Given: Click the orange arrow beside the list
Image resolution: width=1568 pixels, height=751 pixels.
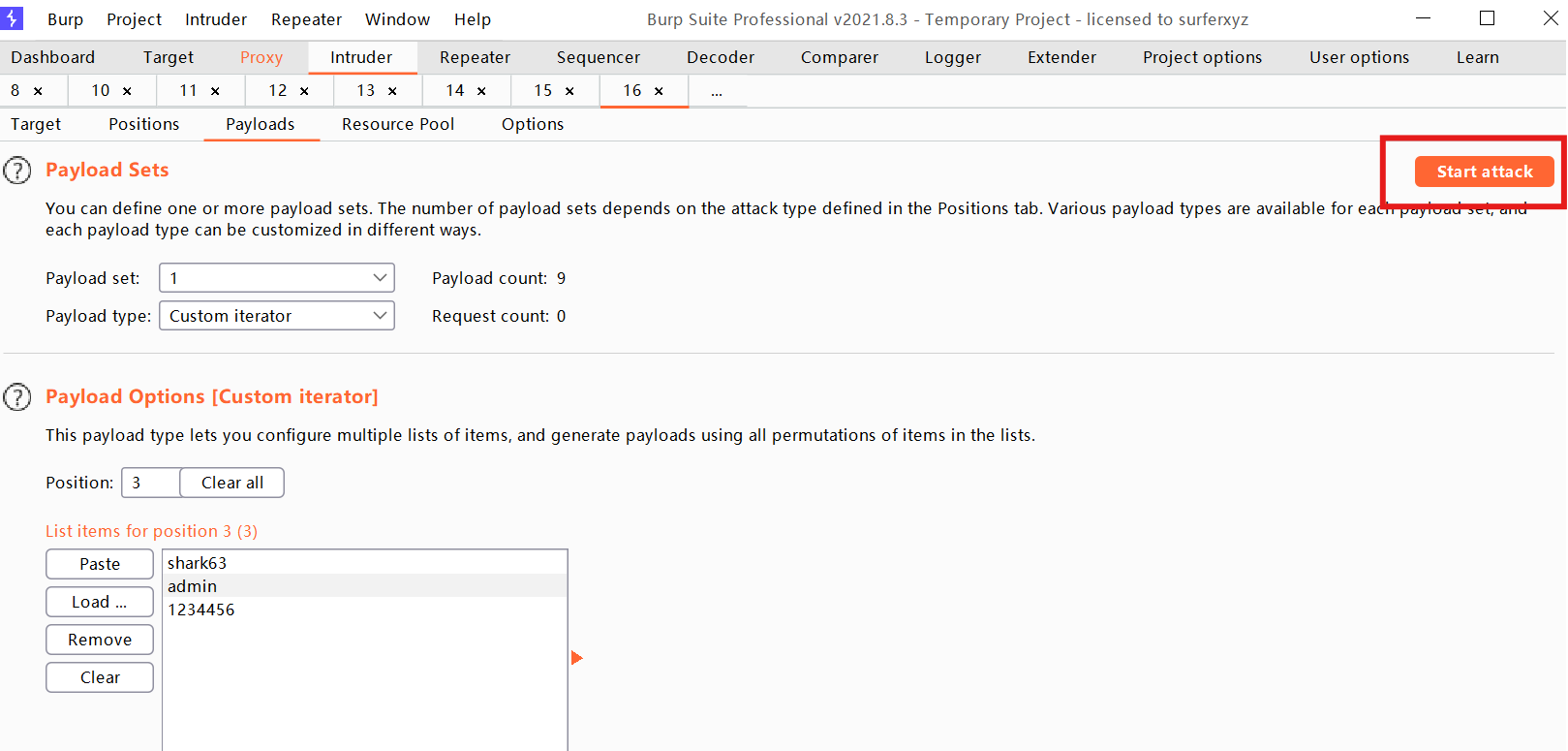Looking at the screenshot, I should point(577,658).
